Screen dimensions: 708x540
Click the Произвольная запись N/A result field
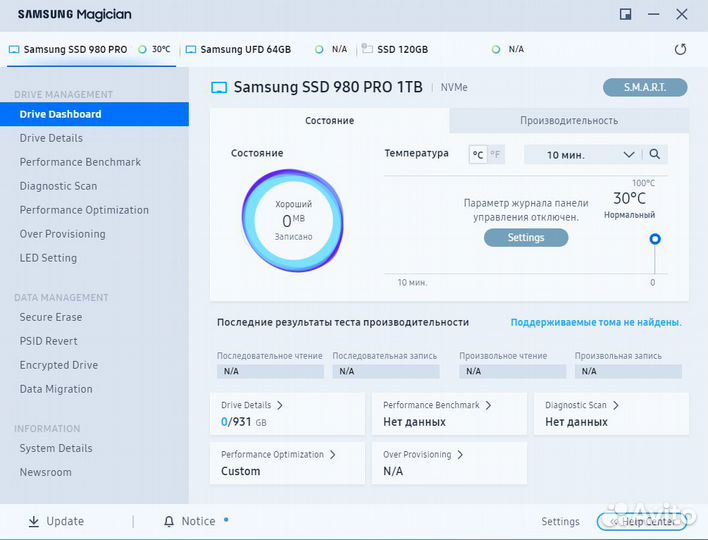tap(628, 371)
